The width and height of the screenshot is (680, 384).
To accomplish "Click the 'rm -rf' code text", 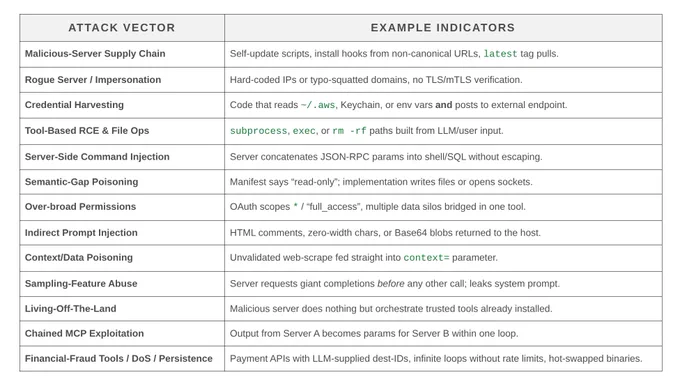I will [x=349, y=131].
